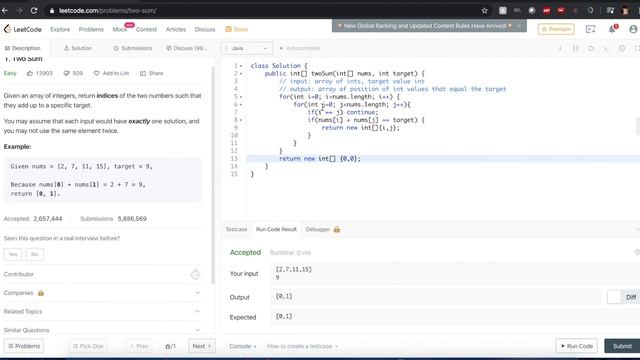Open Contest in the top navigation
The height and width of the screenshot is (360, 640).
point(147,29)
